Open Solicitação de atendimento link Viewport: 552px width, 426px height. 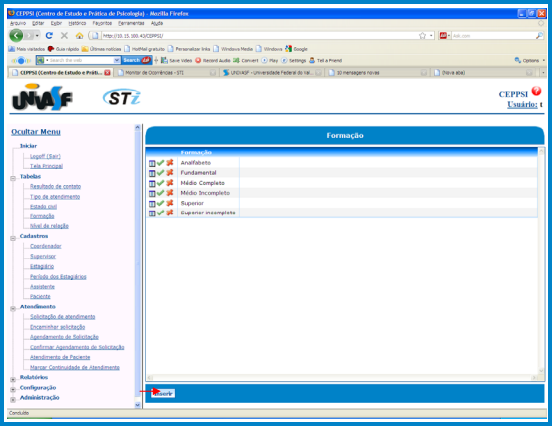tap(63, 317)
